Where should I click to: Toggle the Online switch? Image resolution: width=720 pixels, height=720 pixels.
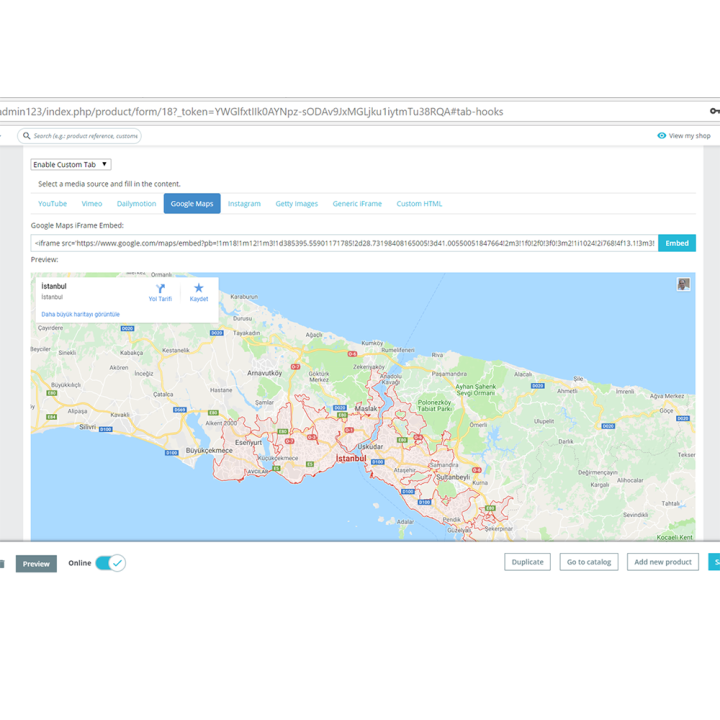point(111,563)
